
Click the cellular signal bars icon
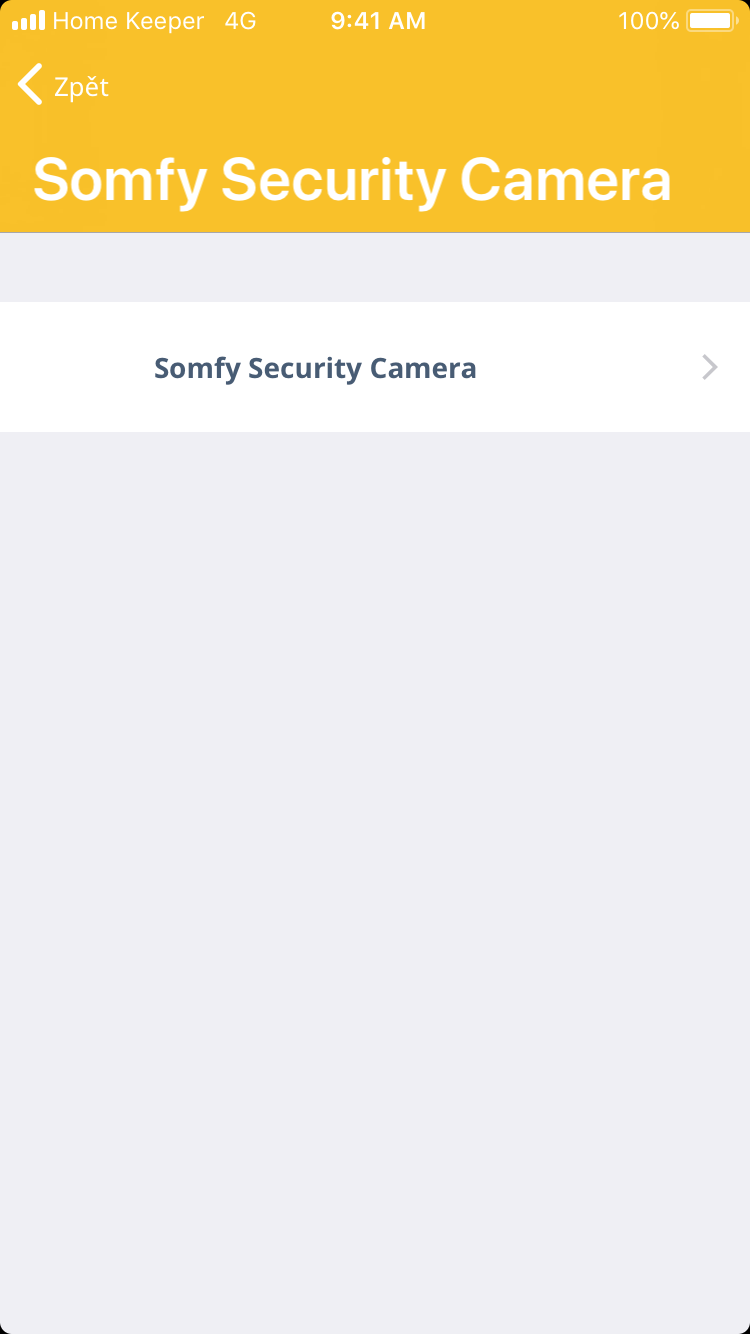point(28,21)
